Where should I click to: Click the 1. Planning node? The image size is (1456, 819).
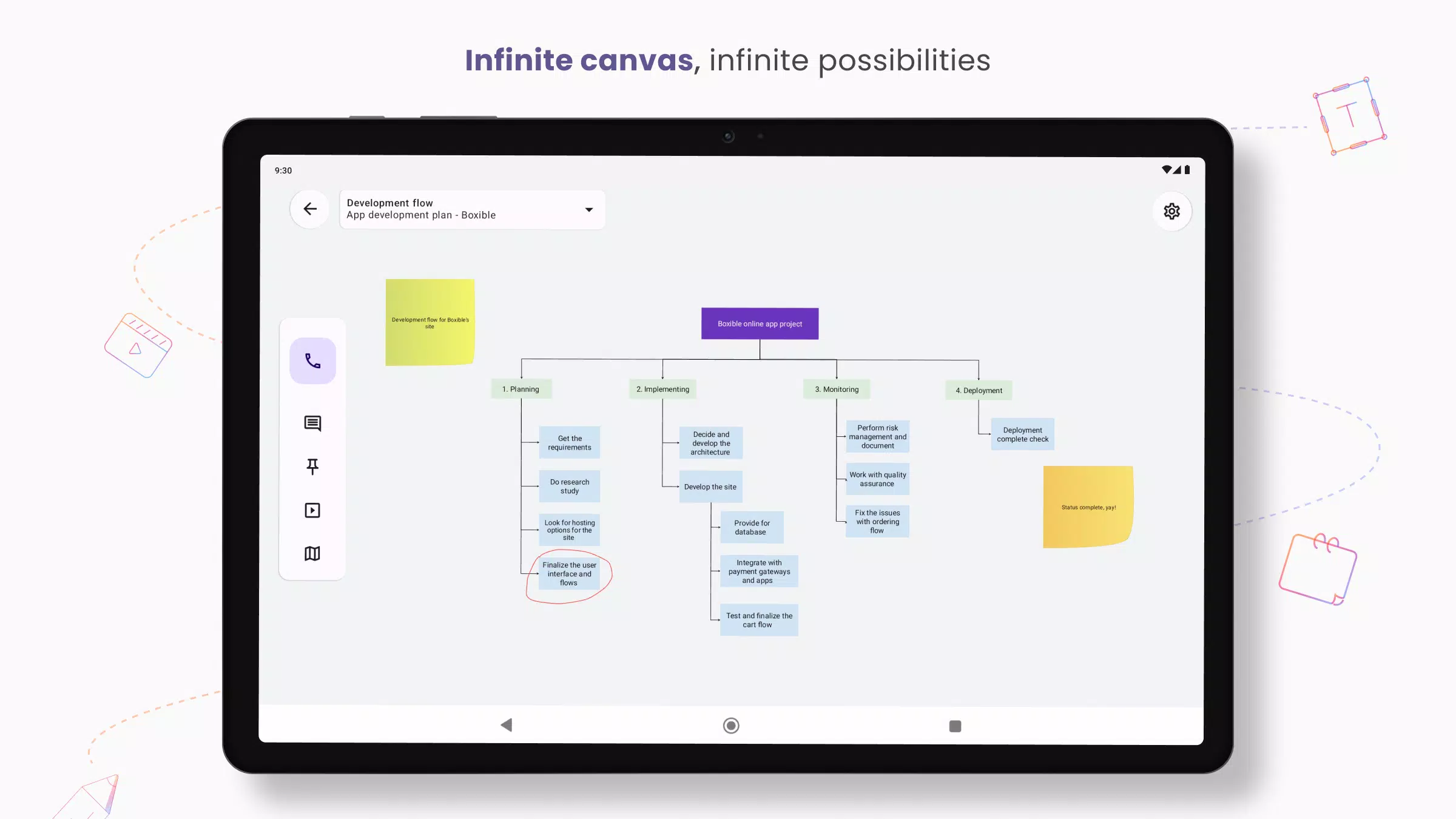(x=521, y=389)
